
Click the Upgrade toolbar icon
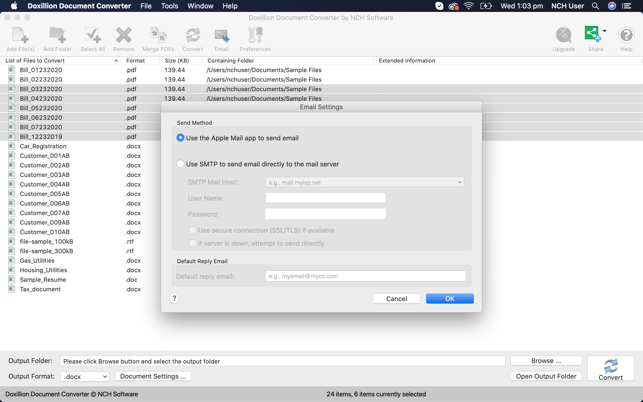point(563,39)
